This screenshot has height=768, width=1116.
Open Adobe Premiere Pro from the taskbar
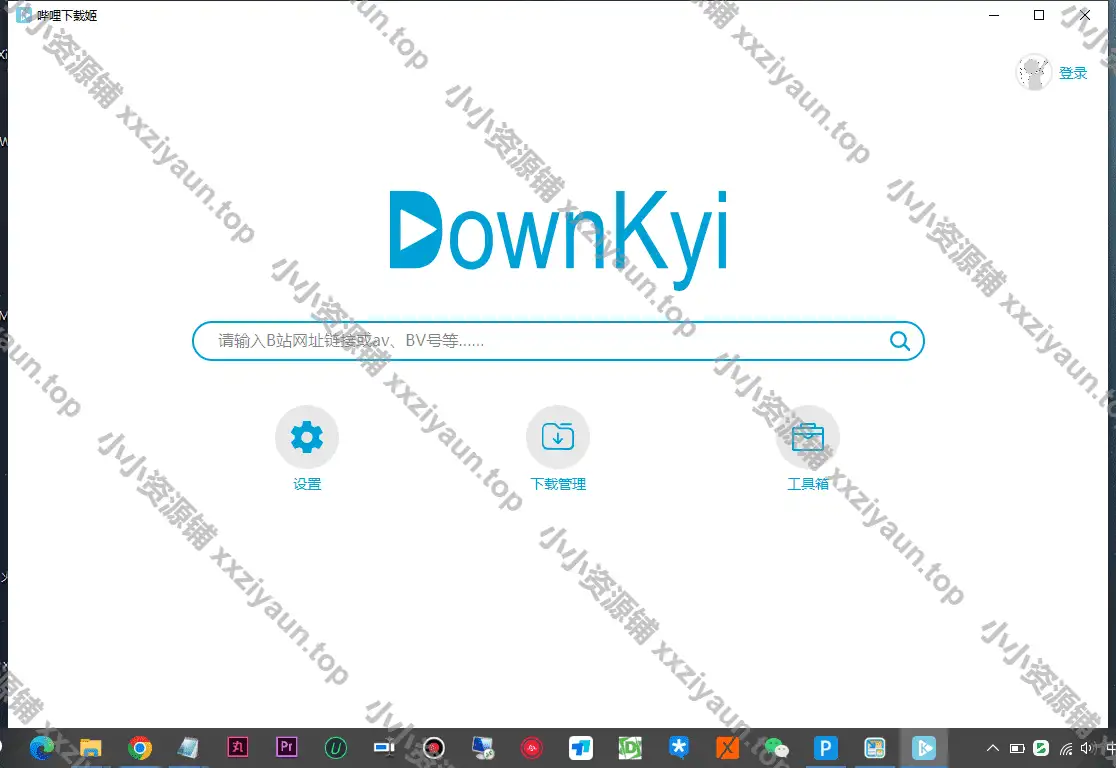coord(287,748)
